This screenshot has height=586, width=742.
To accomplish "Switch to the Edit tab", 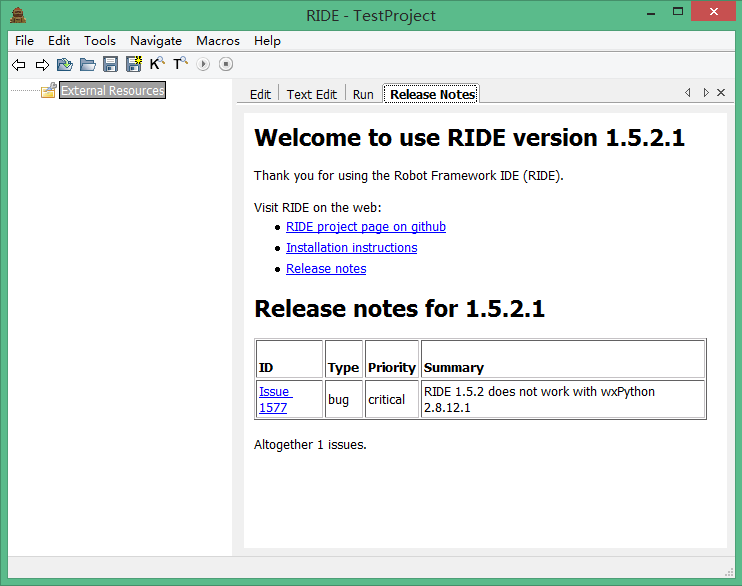I will (x=260, y=94).
